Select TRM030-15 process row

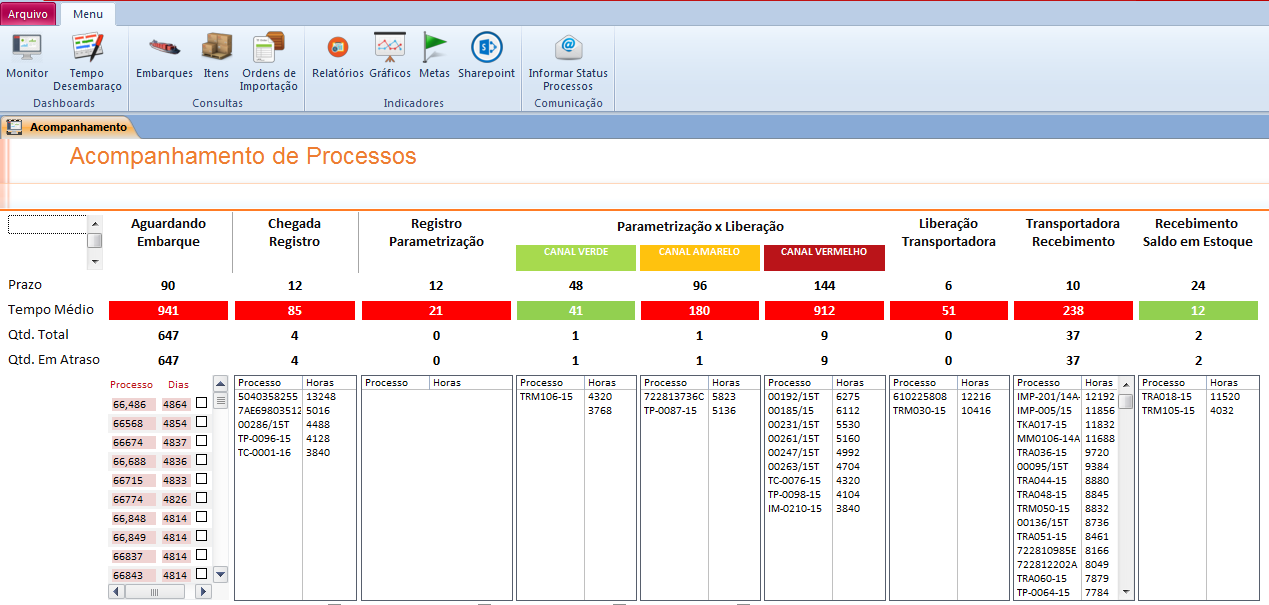[949, 411]
